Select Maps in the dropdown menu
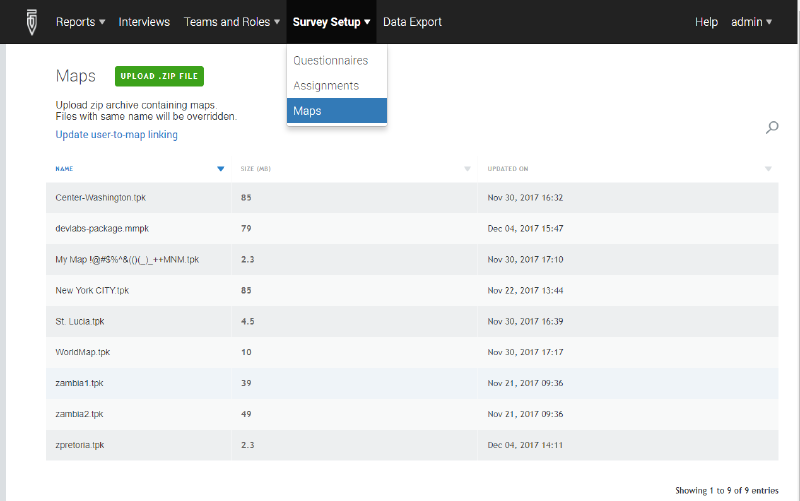The width and height of the screenshot is (800, 501). (308, 111)
